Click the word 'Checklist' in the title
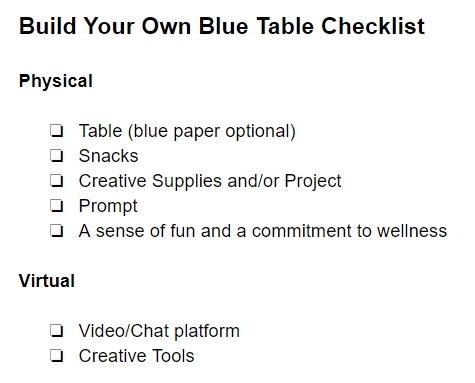475x383 pixels. [373, 26]
